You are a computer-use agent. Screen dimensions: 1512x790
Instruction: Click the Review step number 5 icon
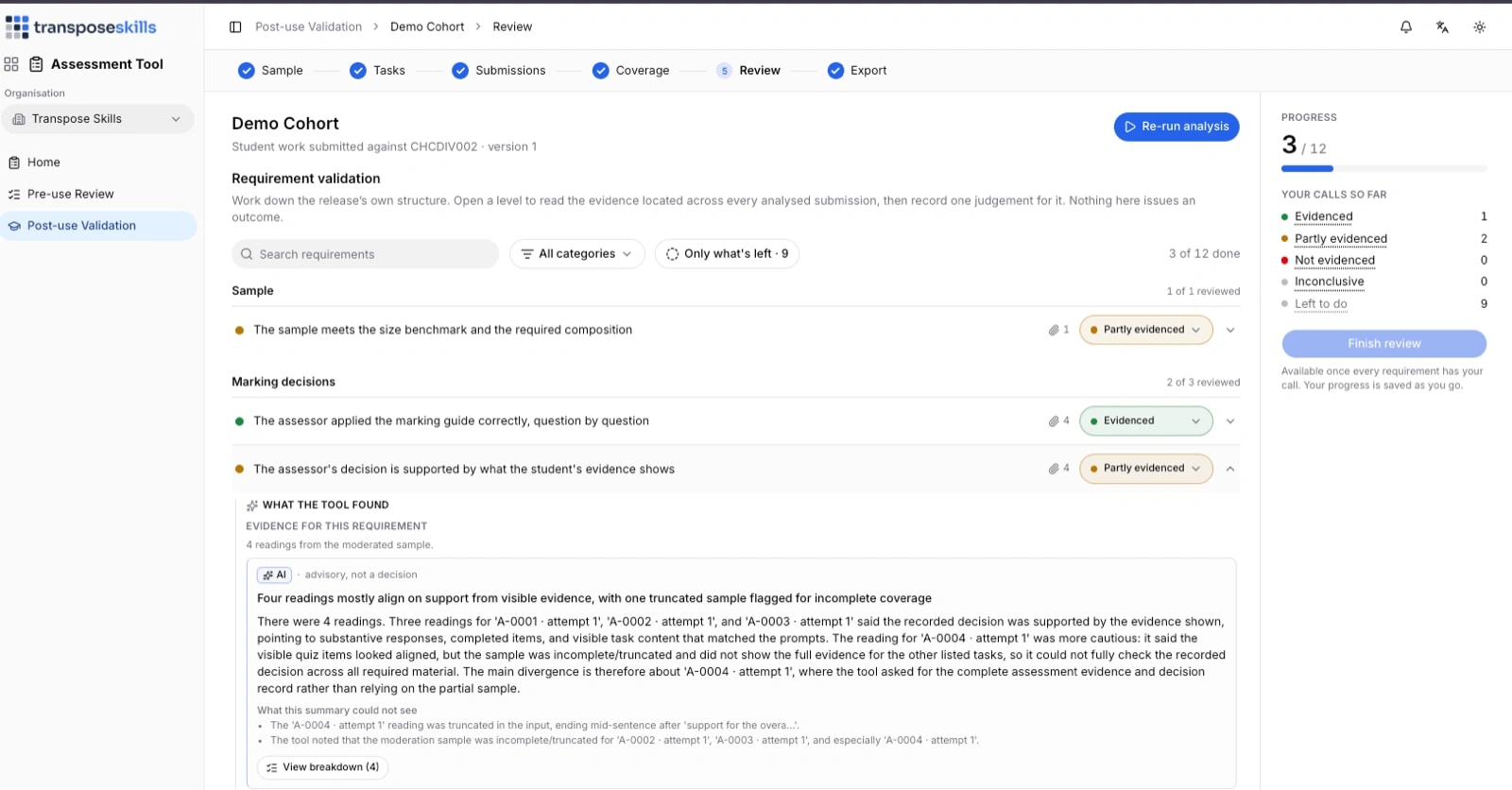pos(725,71)
